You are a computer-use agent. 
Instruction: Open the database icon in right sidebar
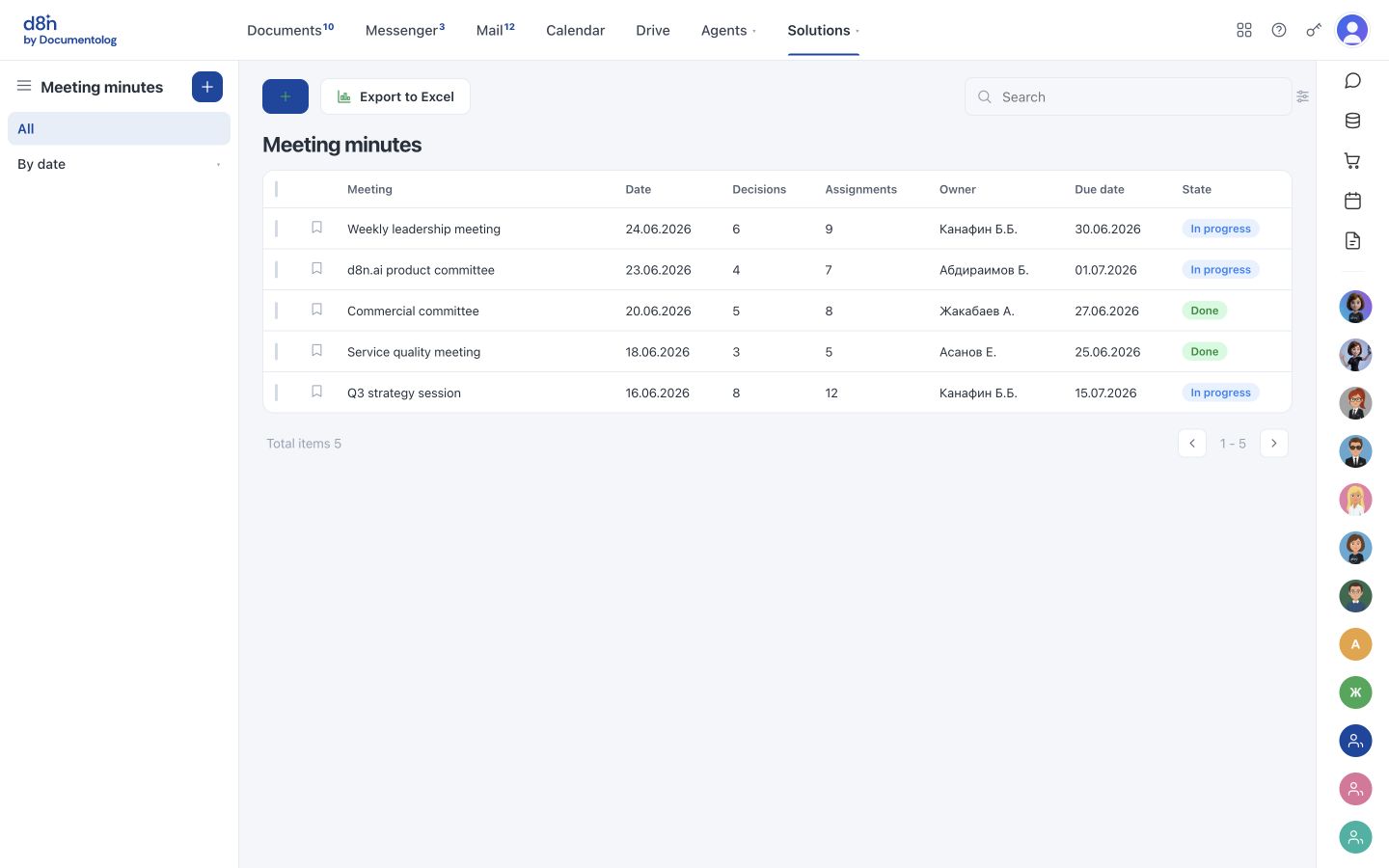[1352, 121]
